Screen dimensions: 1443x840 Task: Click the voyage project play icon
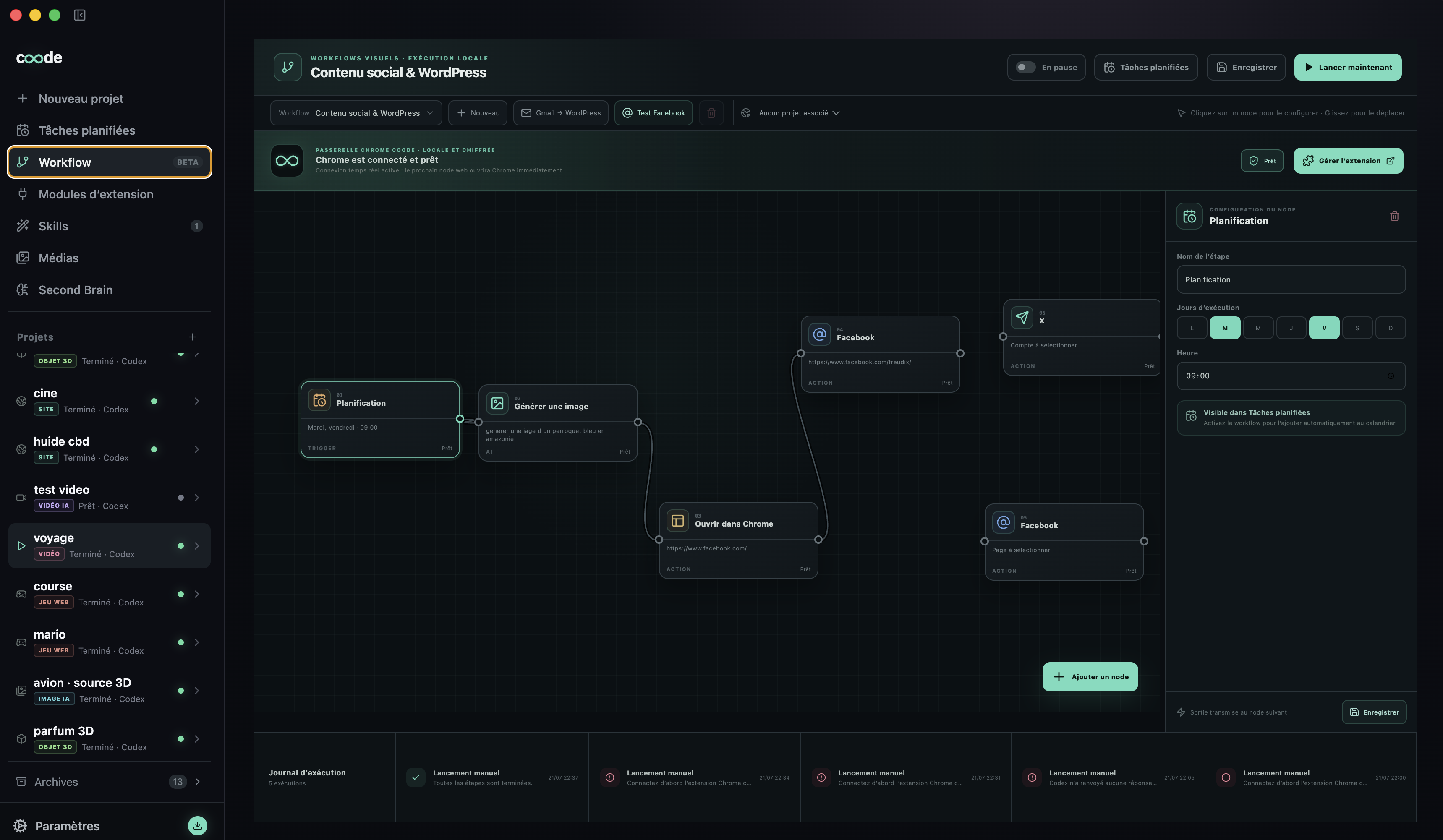click(21, 546)
